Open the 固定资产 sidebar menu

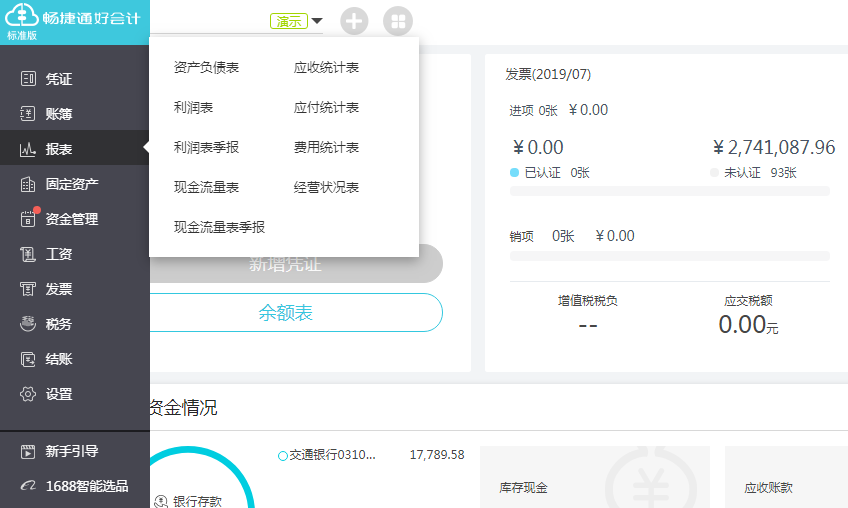pyautogui.click(x=75, y=184)
